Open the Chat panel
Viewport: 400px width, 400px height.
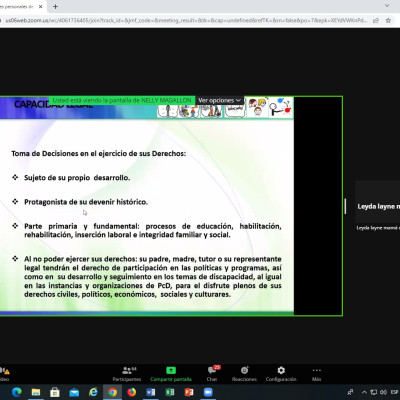coord(212,374)
